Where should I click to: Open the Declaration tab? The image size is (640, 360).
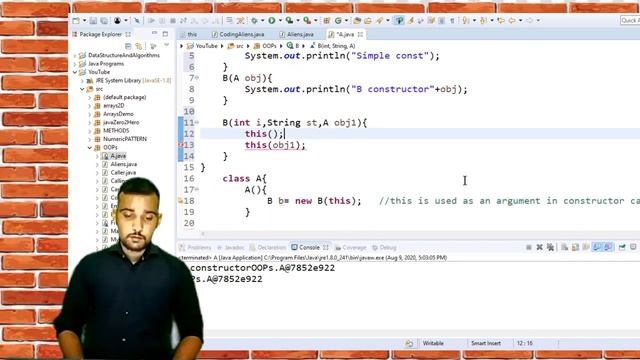click(x=268, y=247)
